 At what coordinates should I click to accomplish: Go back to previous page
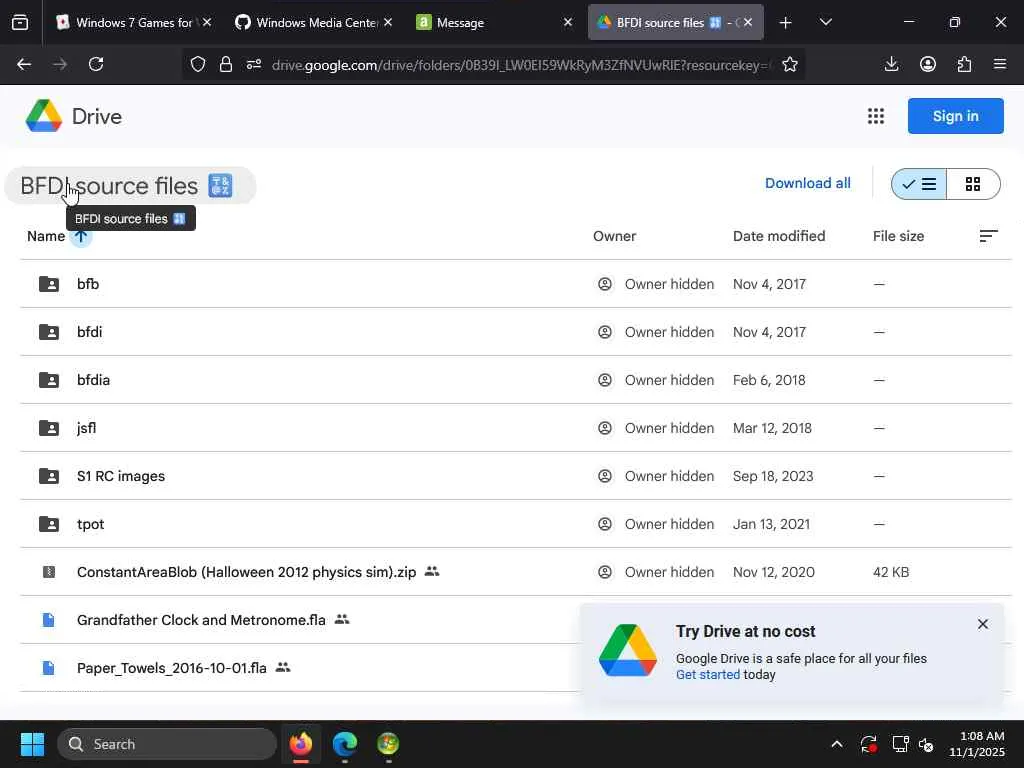(24, 64)
